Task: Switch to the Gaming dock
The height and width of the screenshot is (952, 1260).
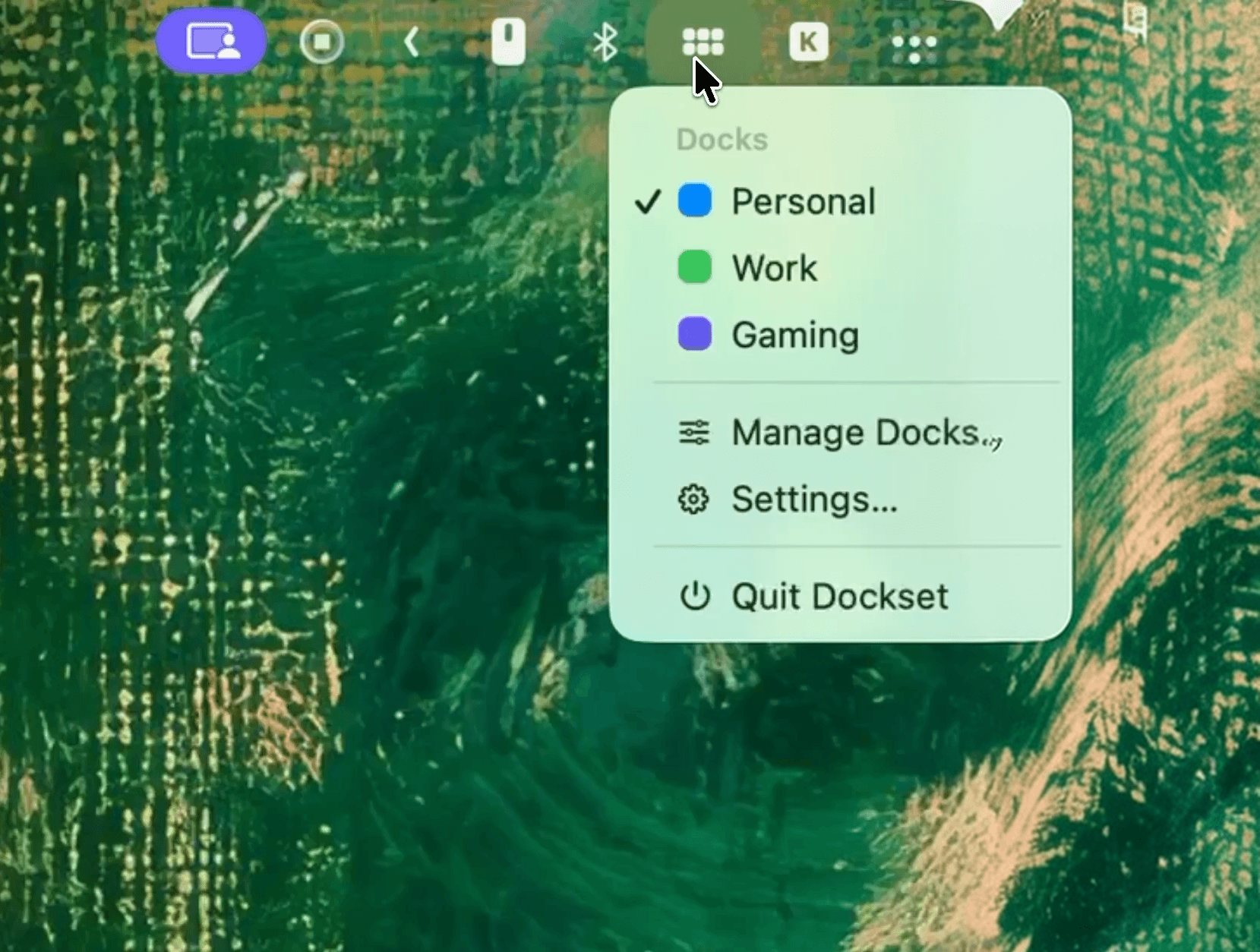Action: click(840, 335)
